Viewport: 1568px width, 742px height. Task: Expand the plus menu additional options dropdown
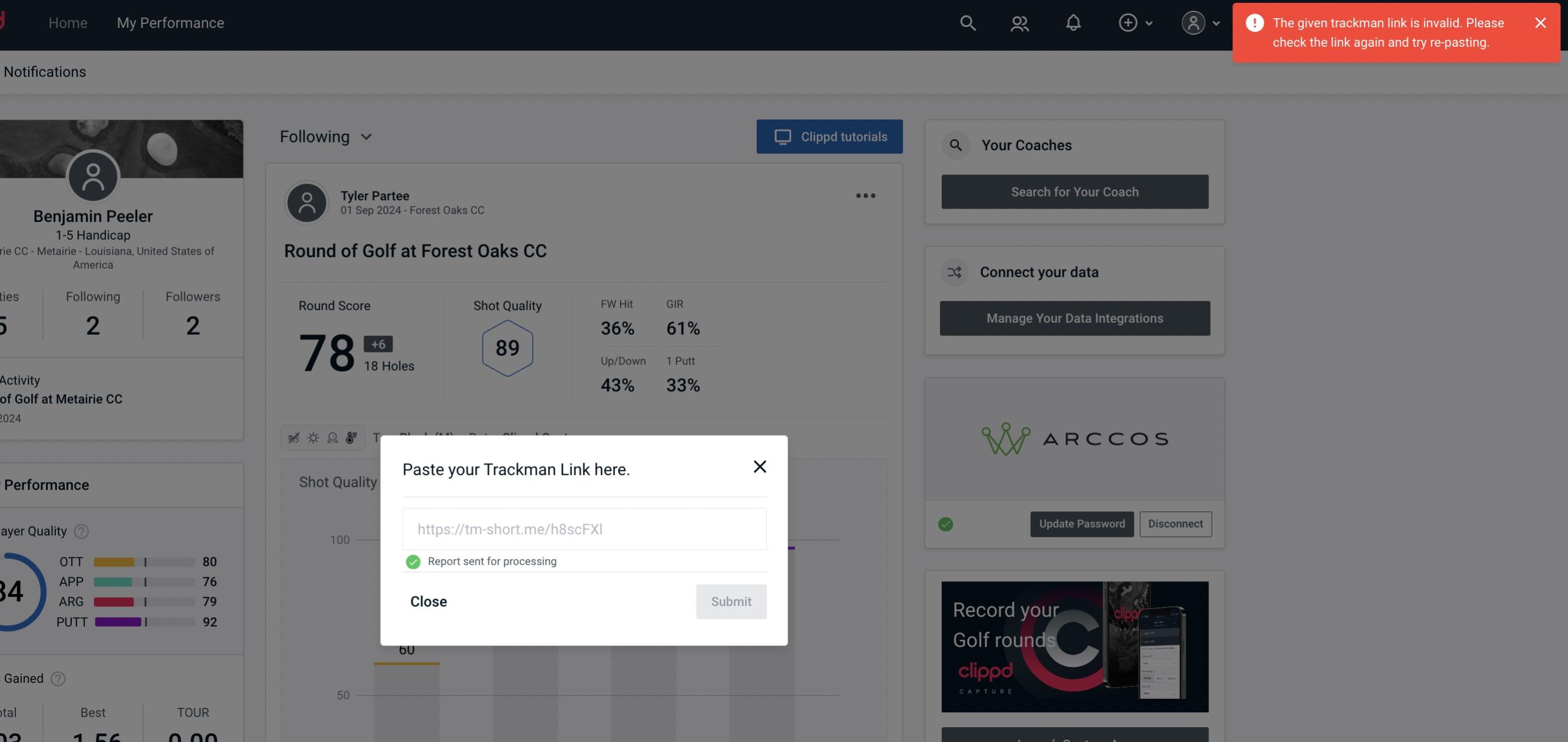(1148, 22)
